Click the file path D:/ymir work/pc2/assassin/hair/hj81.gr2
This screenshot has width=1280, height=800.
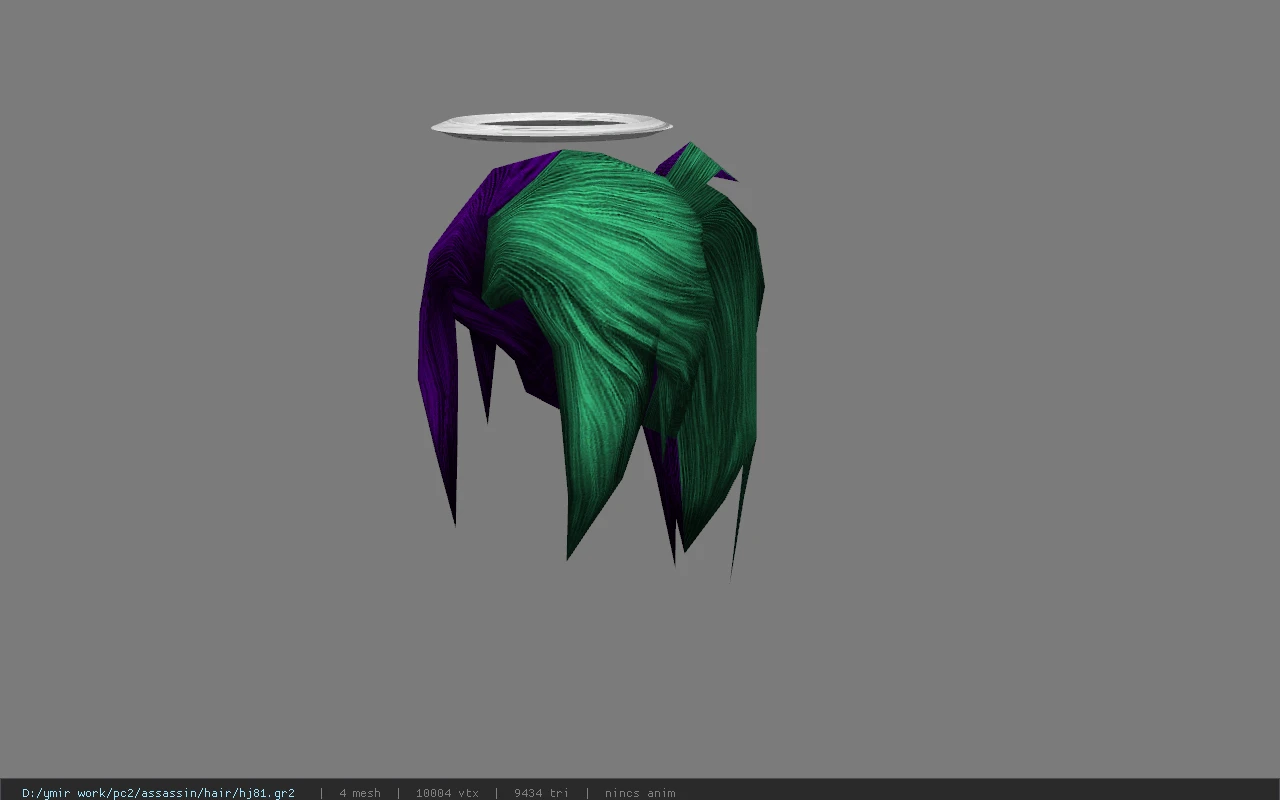pos(158,793)
